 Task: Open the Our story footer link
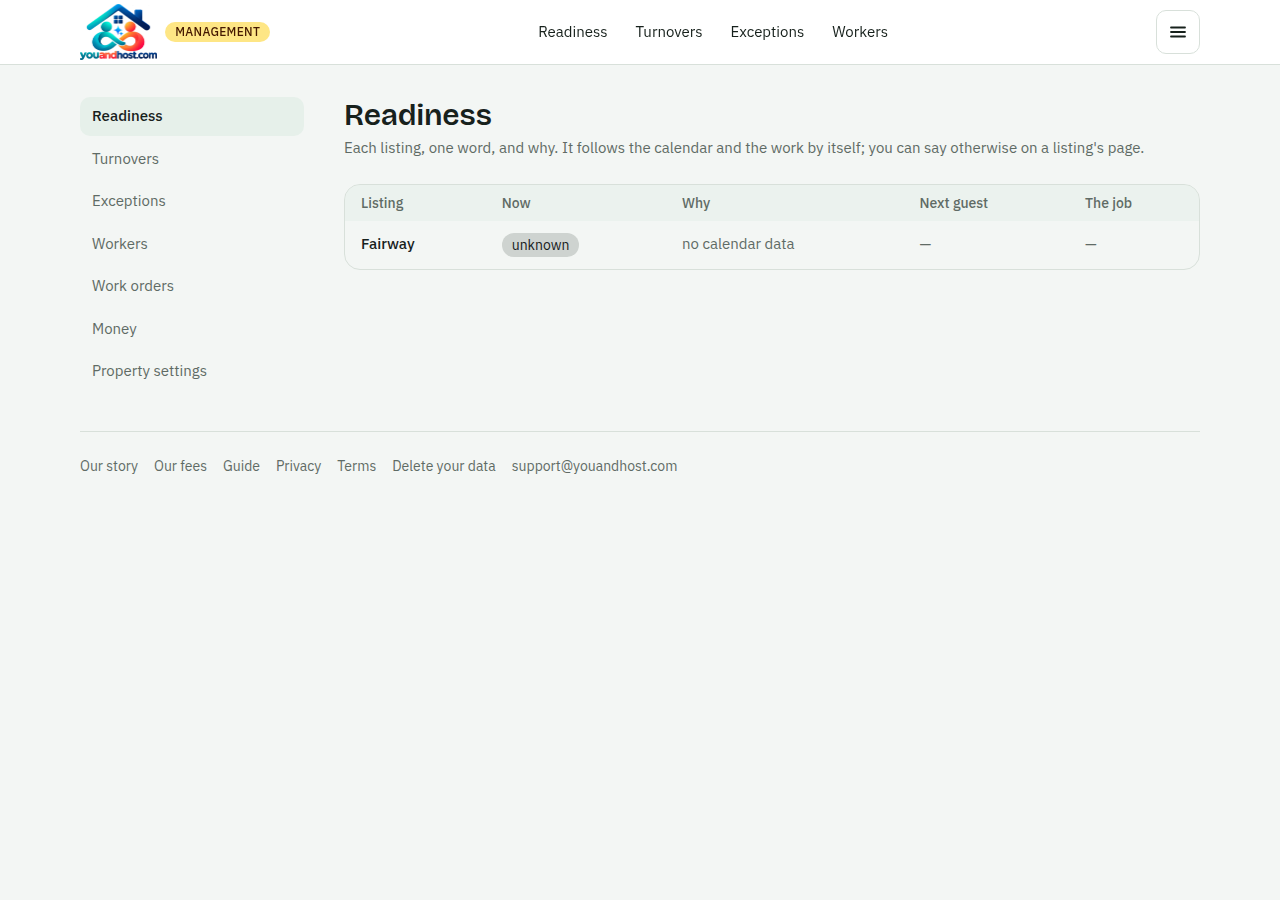click(109, 466)
